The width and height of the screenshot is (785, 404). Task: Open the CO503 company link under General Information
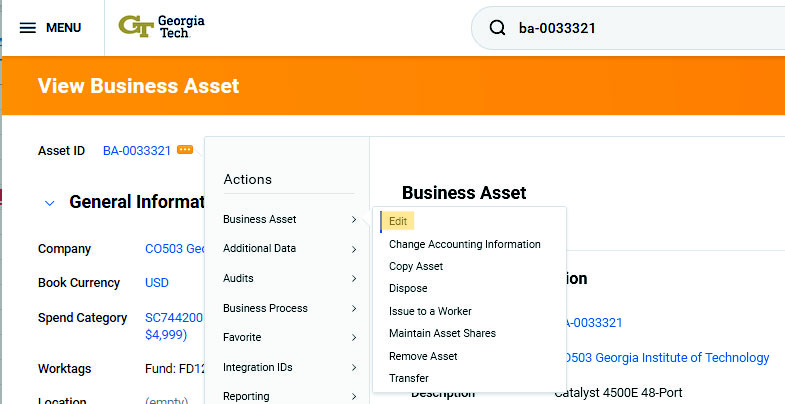coord(174,249)
